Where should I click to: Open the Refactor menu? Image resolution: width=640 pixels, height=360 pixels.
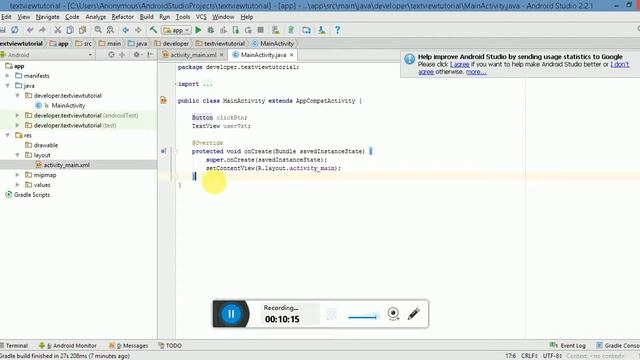point(122,17)
